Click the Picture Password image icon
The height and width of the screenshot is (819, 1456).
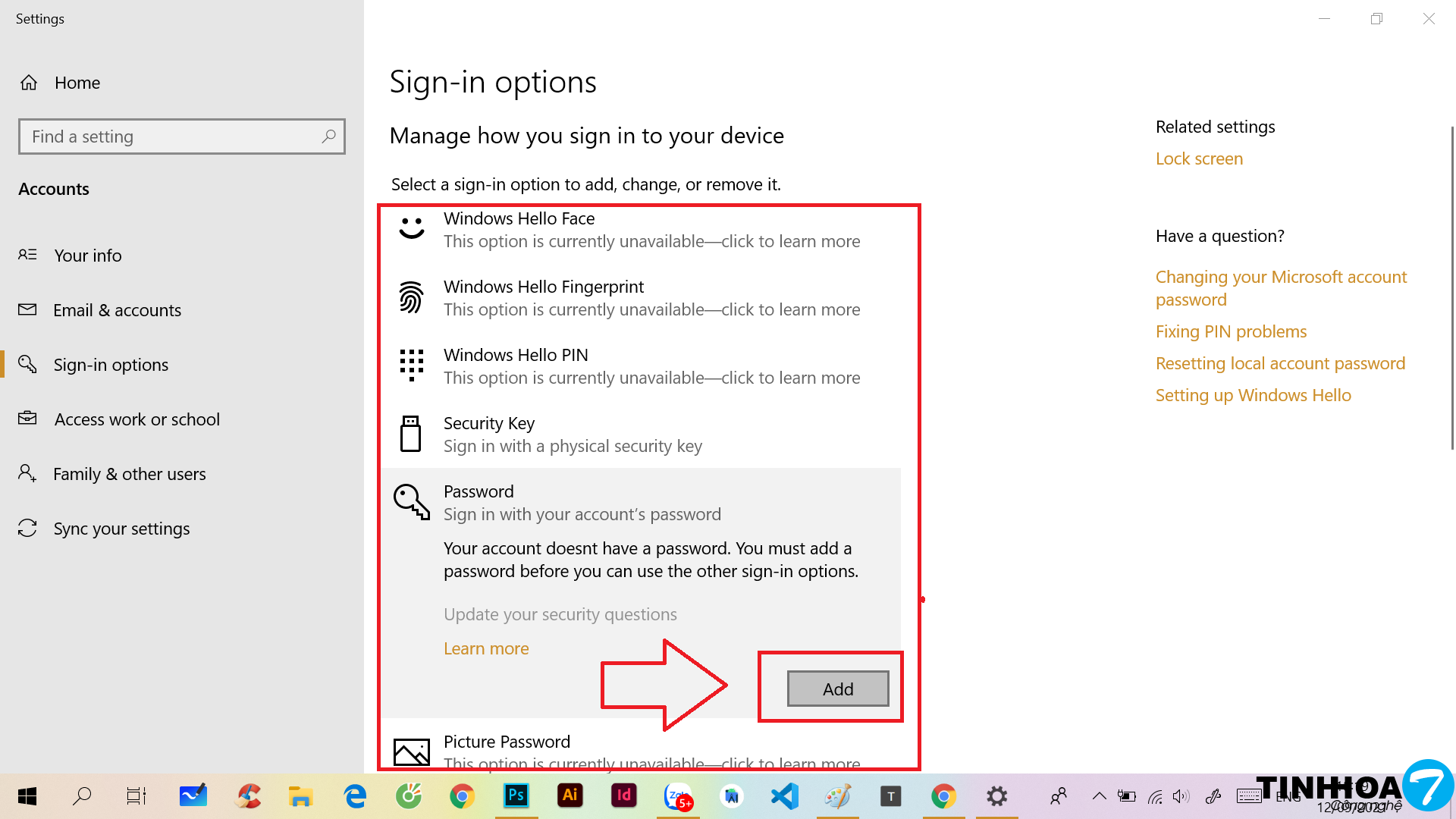(x=411, y=752)
